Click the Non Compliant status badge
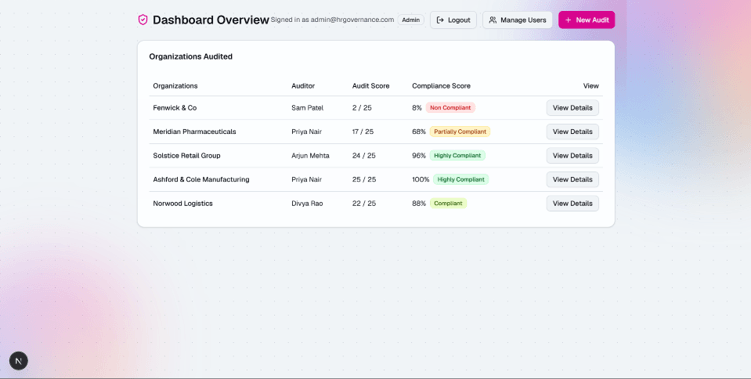Image resolution: width=751 pixels, height=379 pixels. coord(450,108)
